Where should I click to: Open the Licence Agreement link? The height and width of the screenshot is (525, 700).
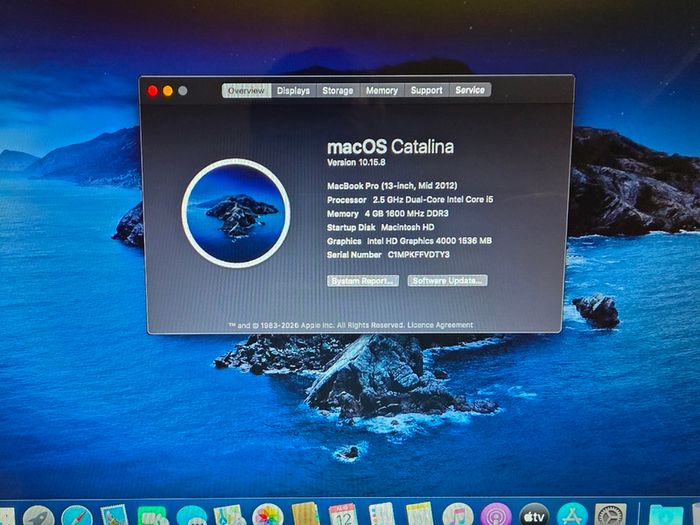click(x=440, y=325)
